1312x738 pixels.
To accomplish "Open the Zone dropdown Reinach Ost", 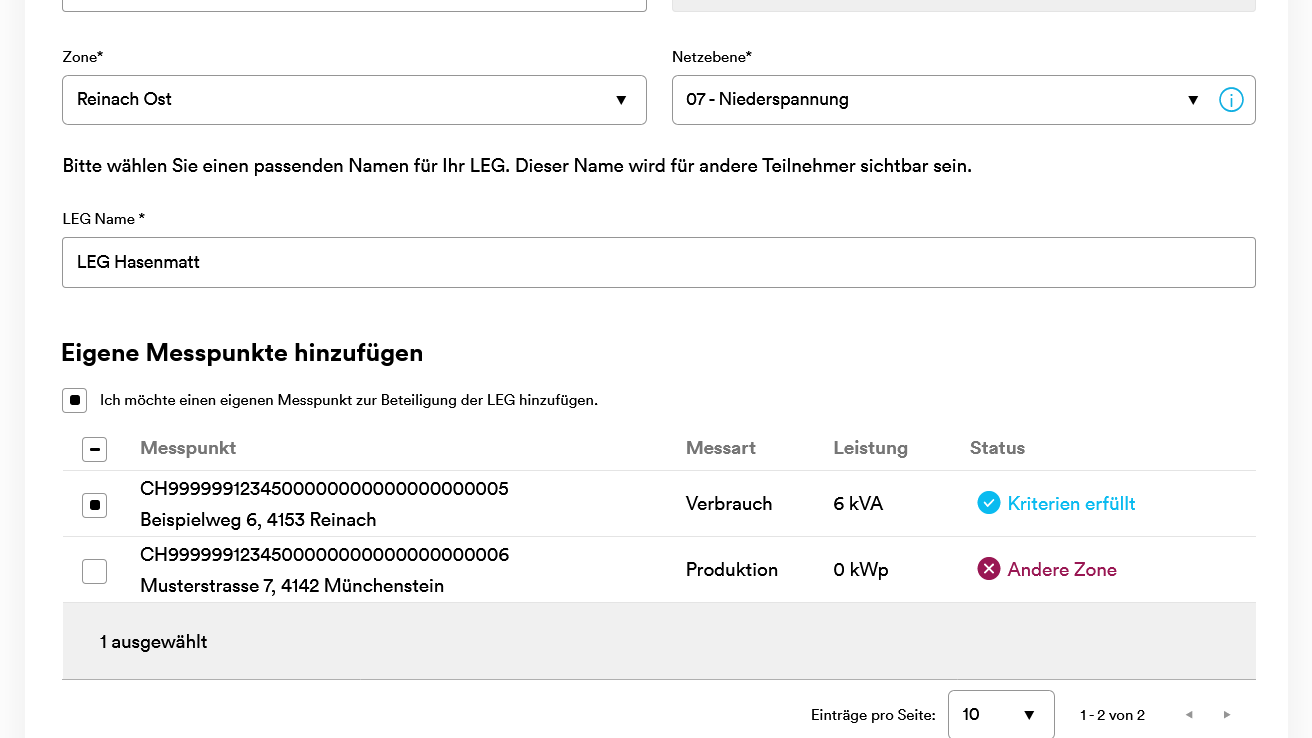I will tap(354, 100).
